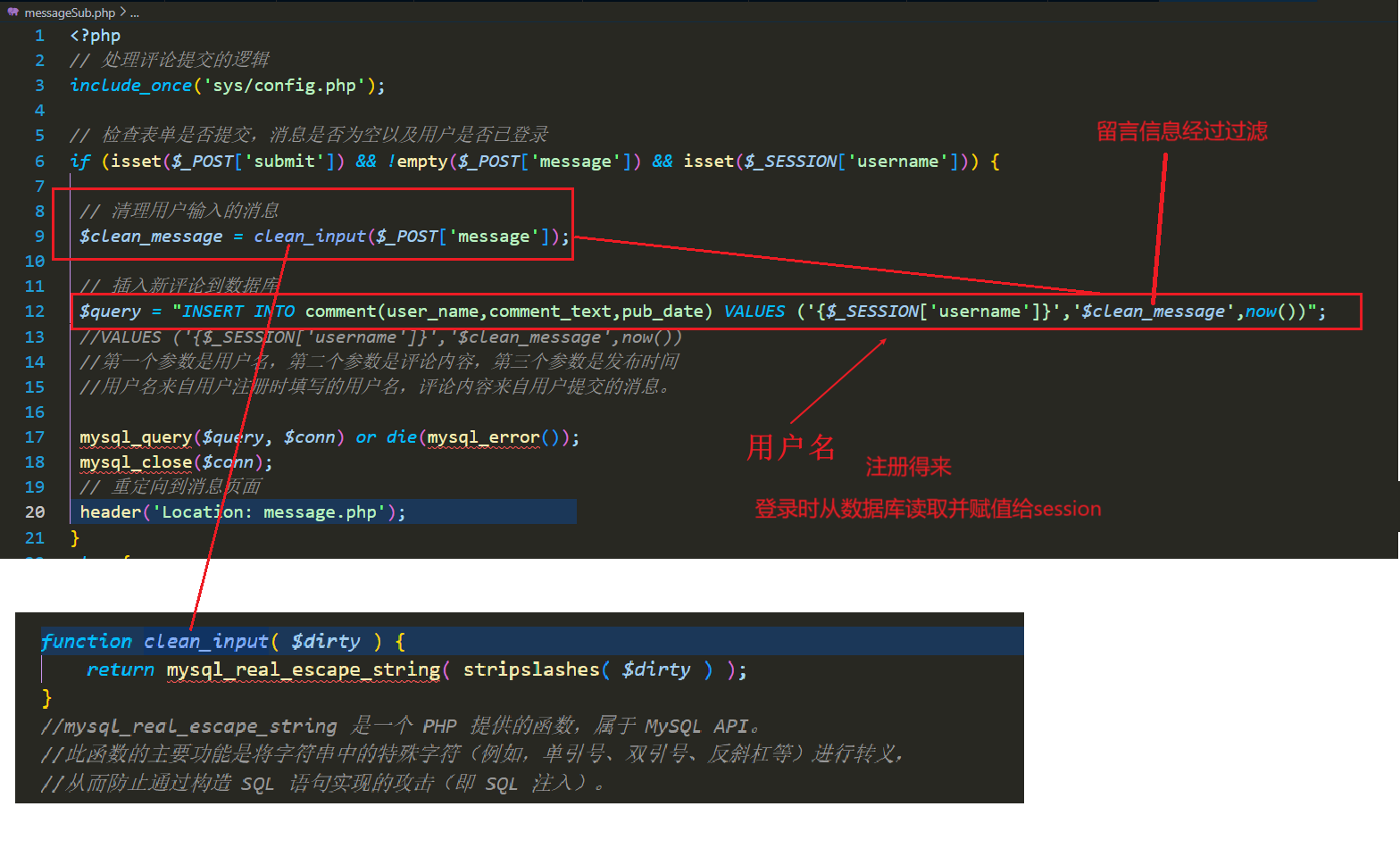Click the $conn argument on line 17
The height and width of the screenshot is (848, 1400).
(310, 437)
